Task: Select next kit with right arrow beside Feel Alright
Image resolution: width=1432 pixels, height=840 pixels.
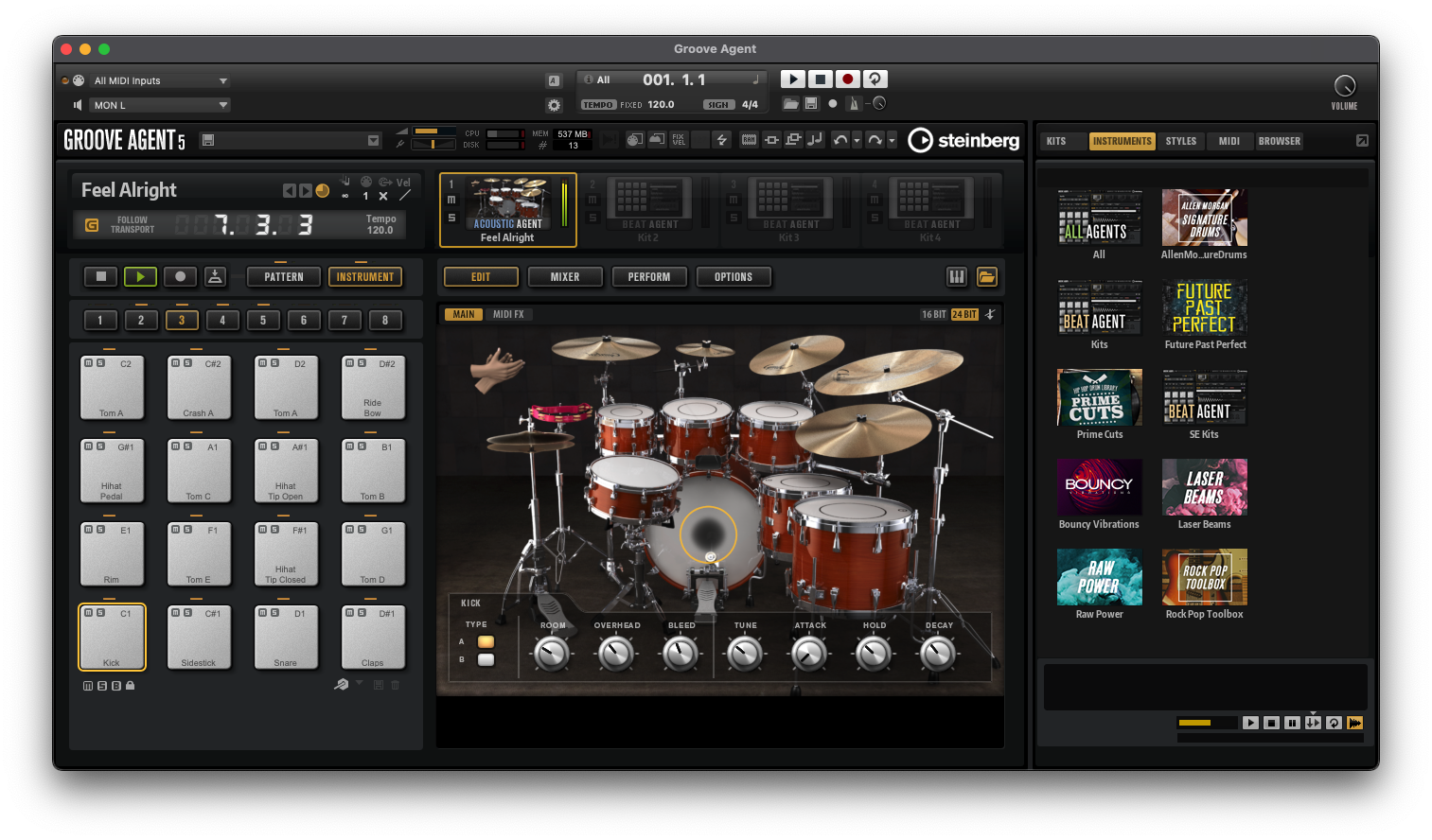Action: click(305, 191)
